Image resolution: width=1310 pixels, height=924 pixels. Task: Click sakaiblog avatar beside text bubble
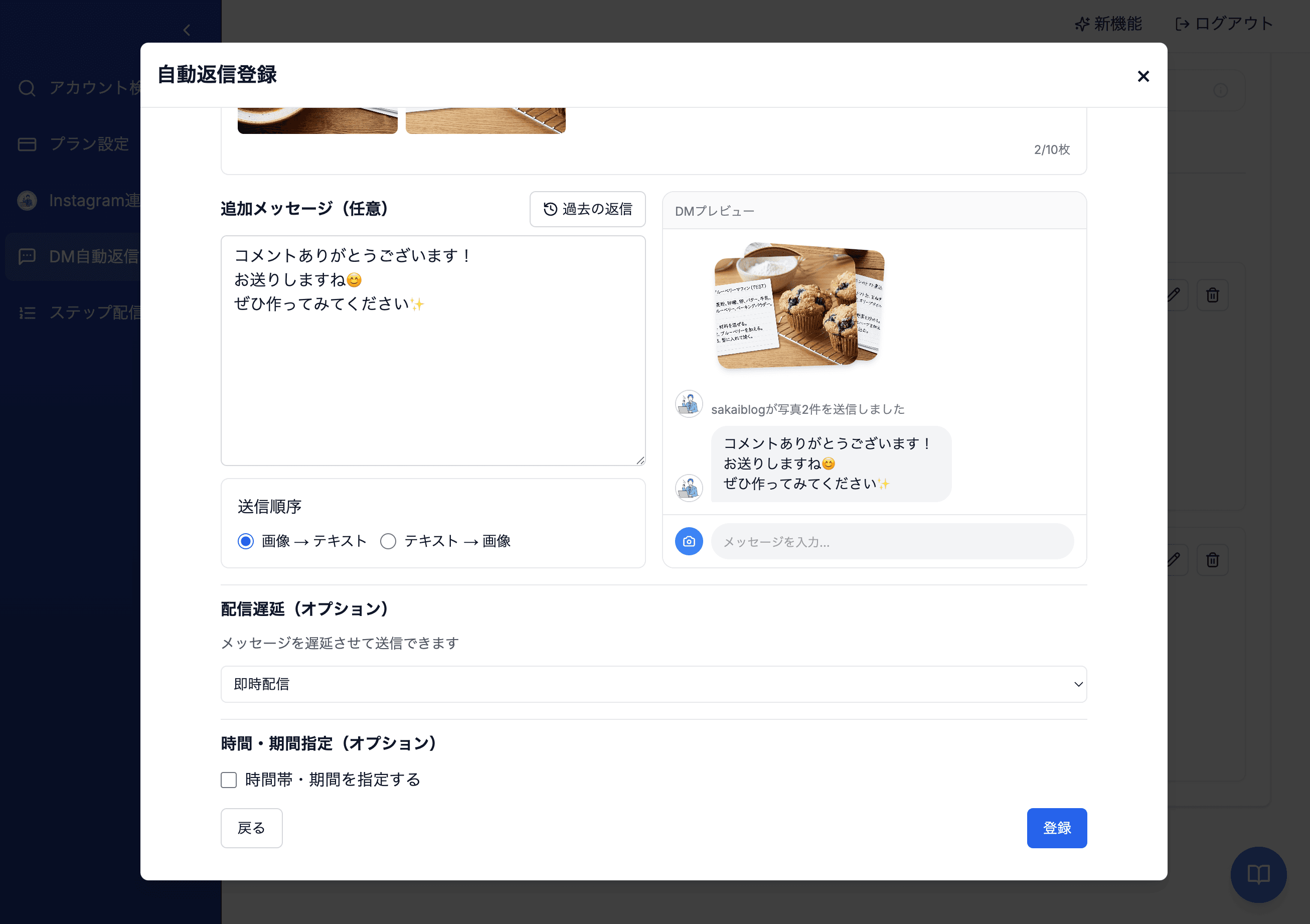click(689, 488)
